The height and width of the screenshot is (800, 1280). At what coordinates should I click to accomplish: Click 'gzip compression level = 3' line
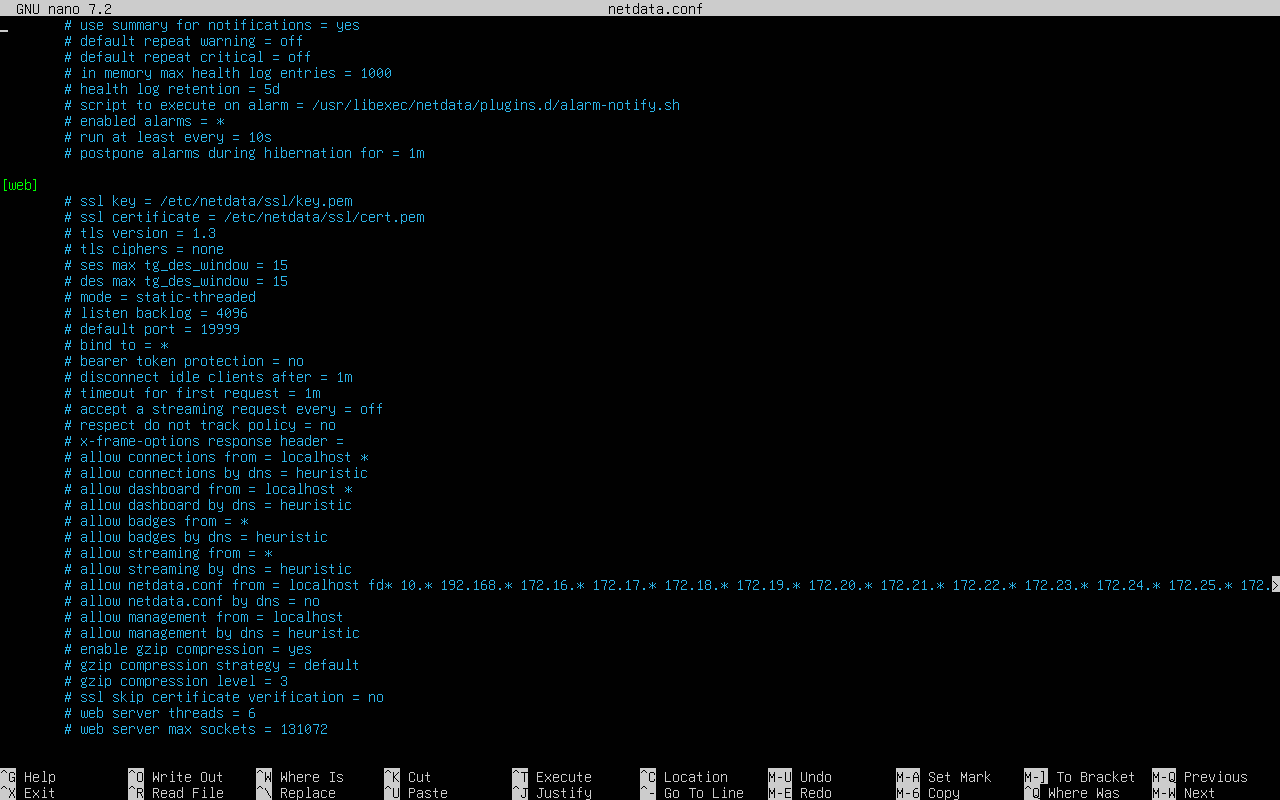tap(176, 681)
